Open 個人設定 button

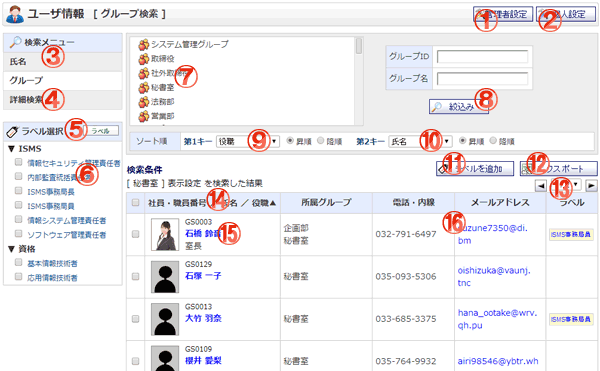[x=566, y=14]
